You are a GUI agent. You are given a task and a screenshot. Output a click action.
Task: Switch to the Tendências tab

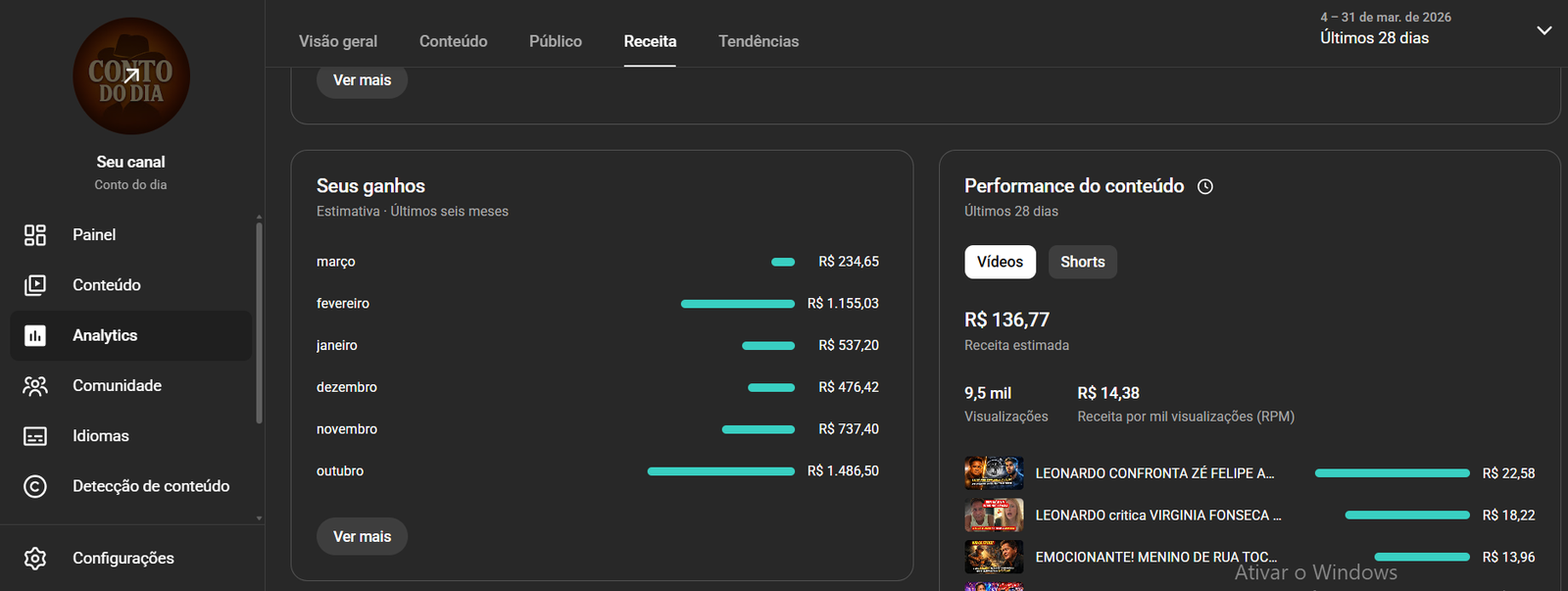[759, 41]
